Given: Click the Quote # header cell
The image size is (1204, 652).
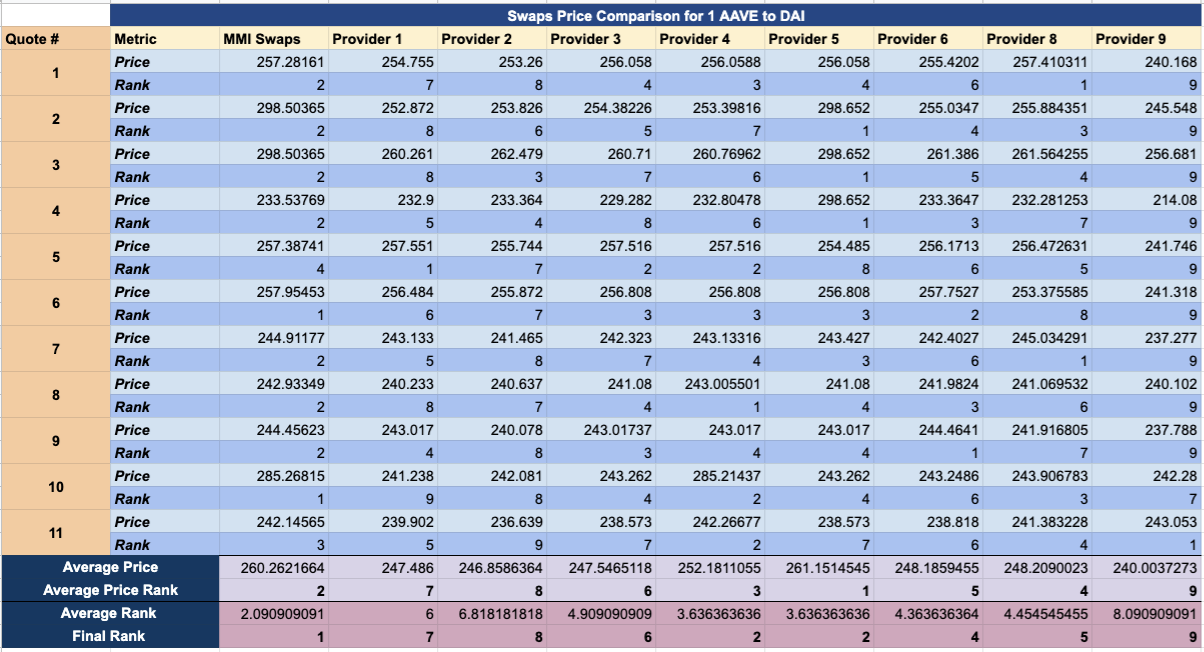Looking at the screenshot, I should (55, 39).
